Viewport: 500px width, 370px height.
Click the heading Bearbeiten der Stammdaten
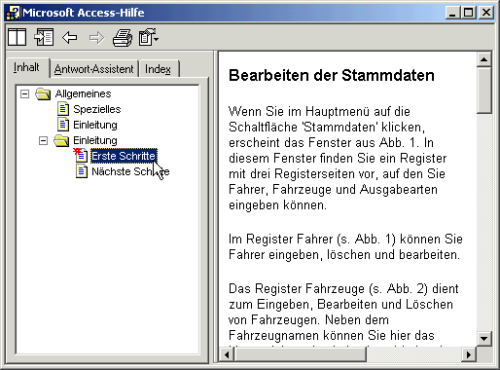[x=332, y=75]
